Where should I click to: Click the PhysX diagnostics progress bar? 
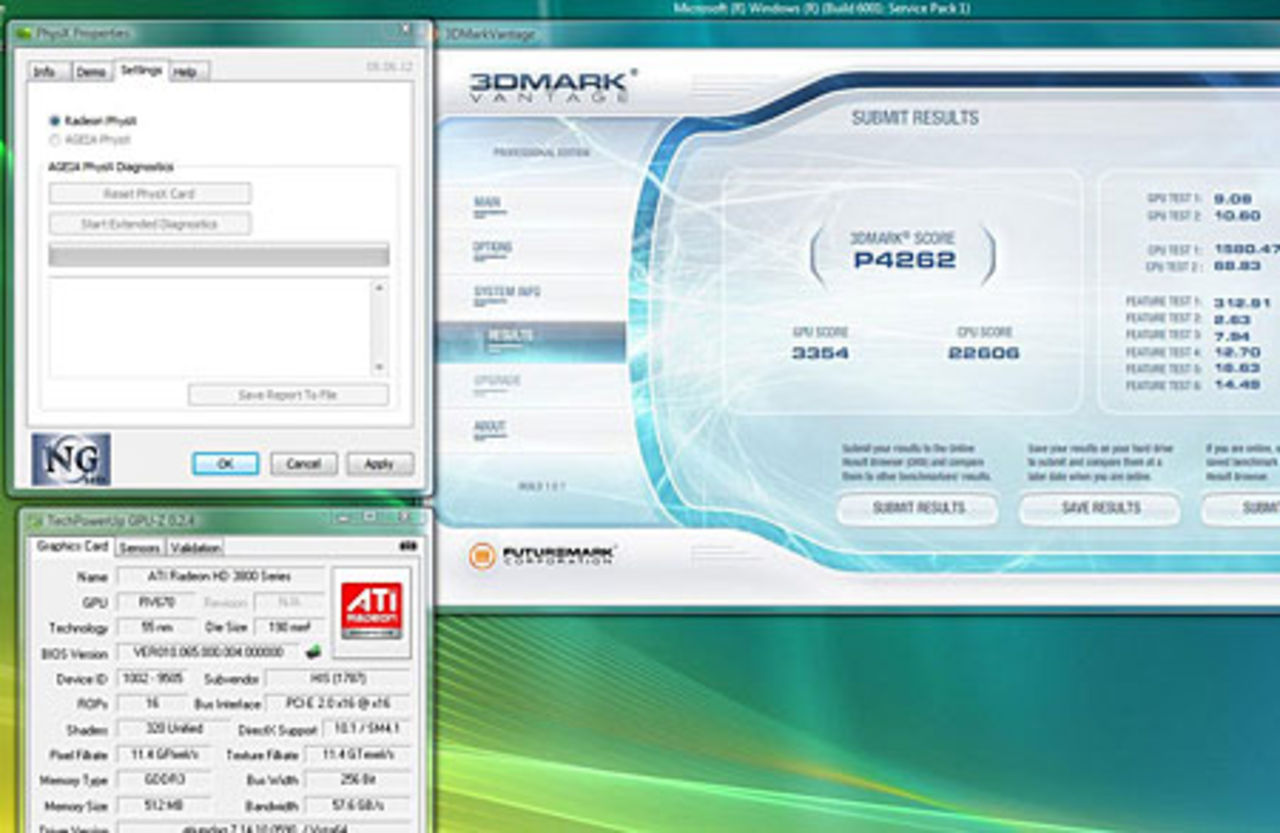click(219, 255)
